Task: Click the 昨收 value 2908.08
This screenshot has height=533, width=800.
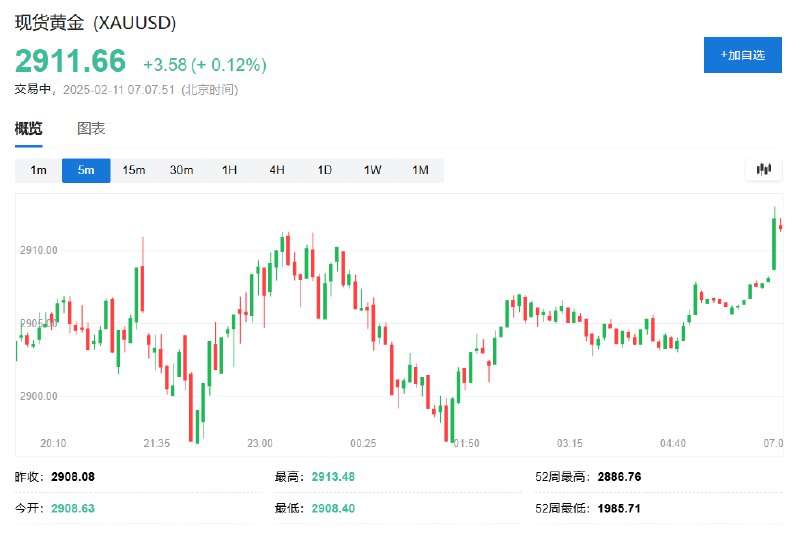Action: (73, 477)
